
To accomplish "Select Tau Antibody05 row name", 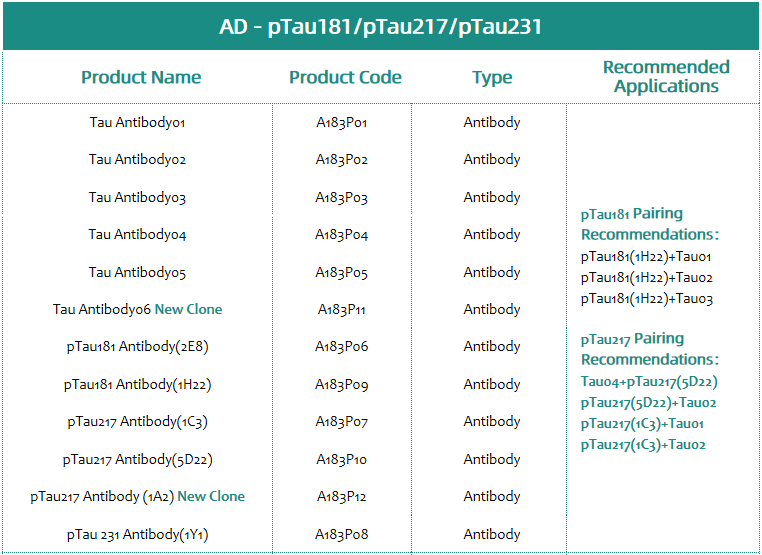I will tap(137, 272).
